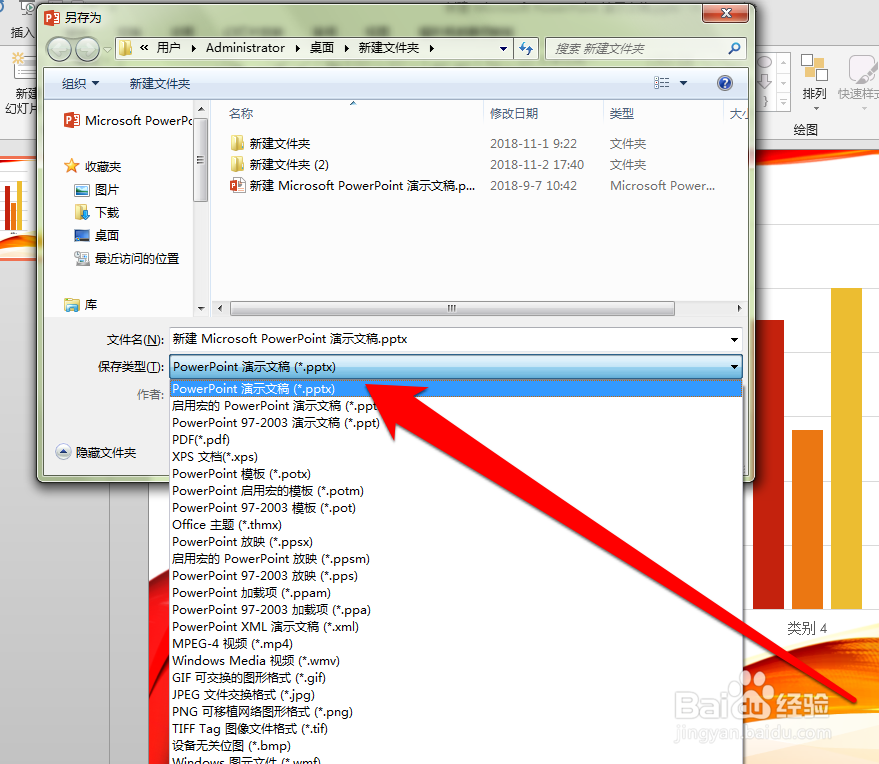The width and height of the screenshot is (879, 764).
Task: Open the 文件名 dropdown arrow
Action: tap(734, 340)
